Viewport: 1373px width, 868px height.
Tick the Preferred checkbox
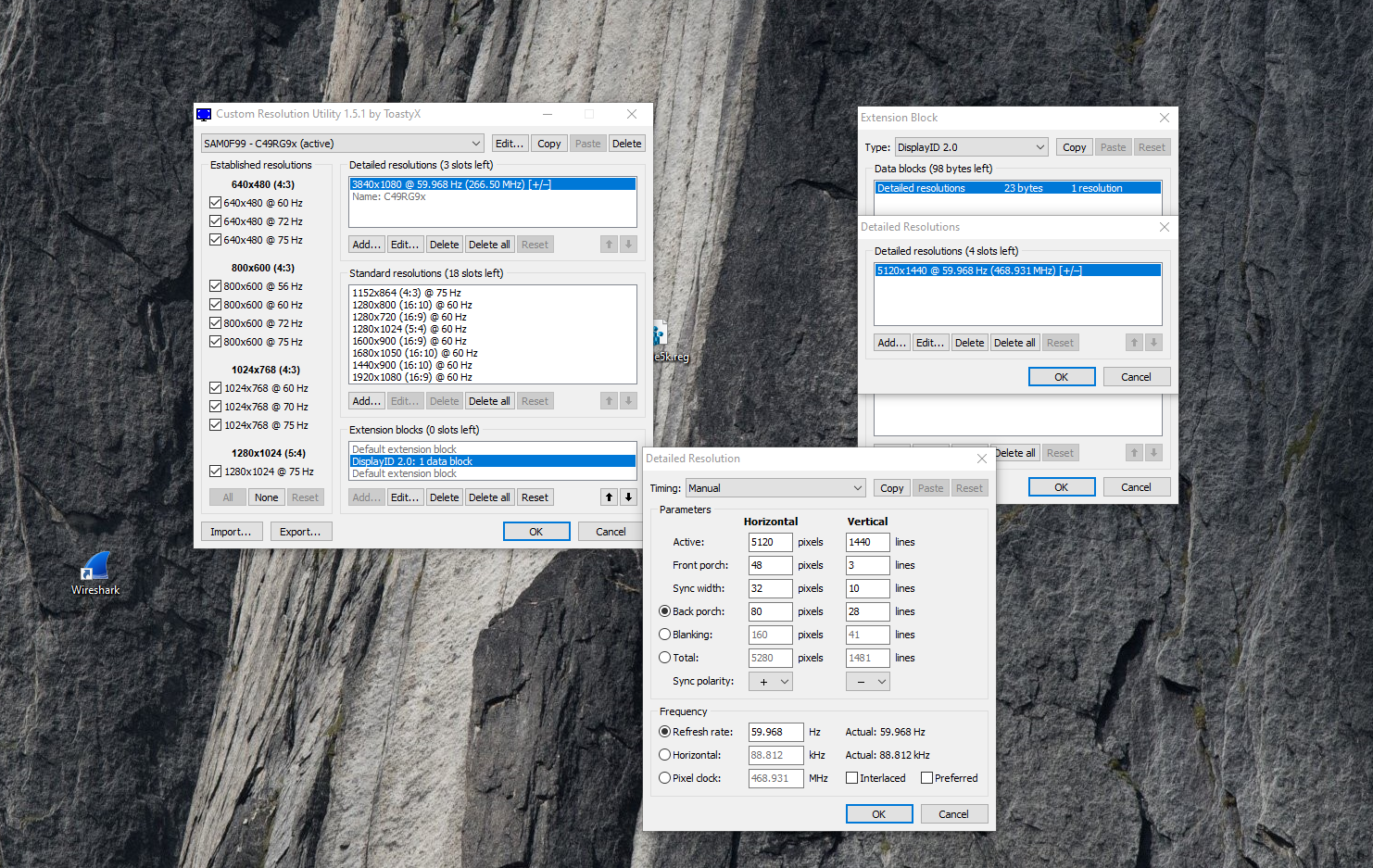pos(926,778)
